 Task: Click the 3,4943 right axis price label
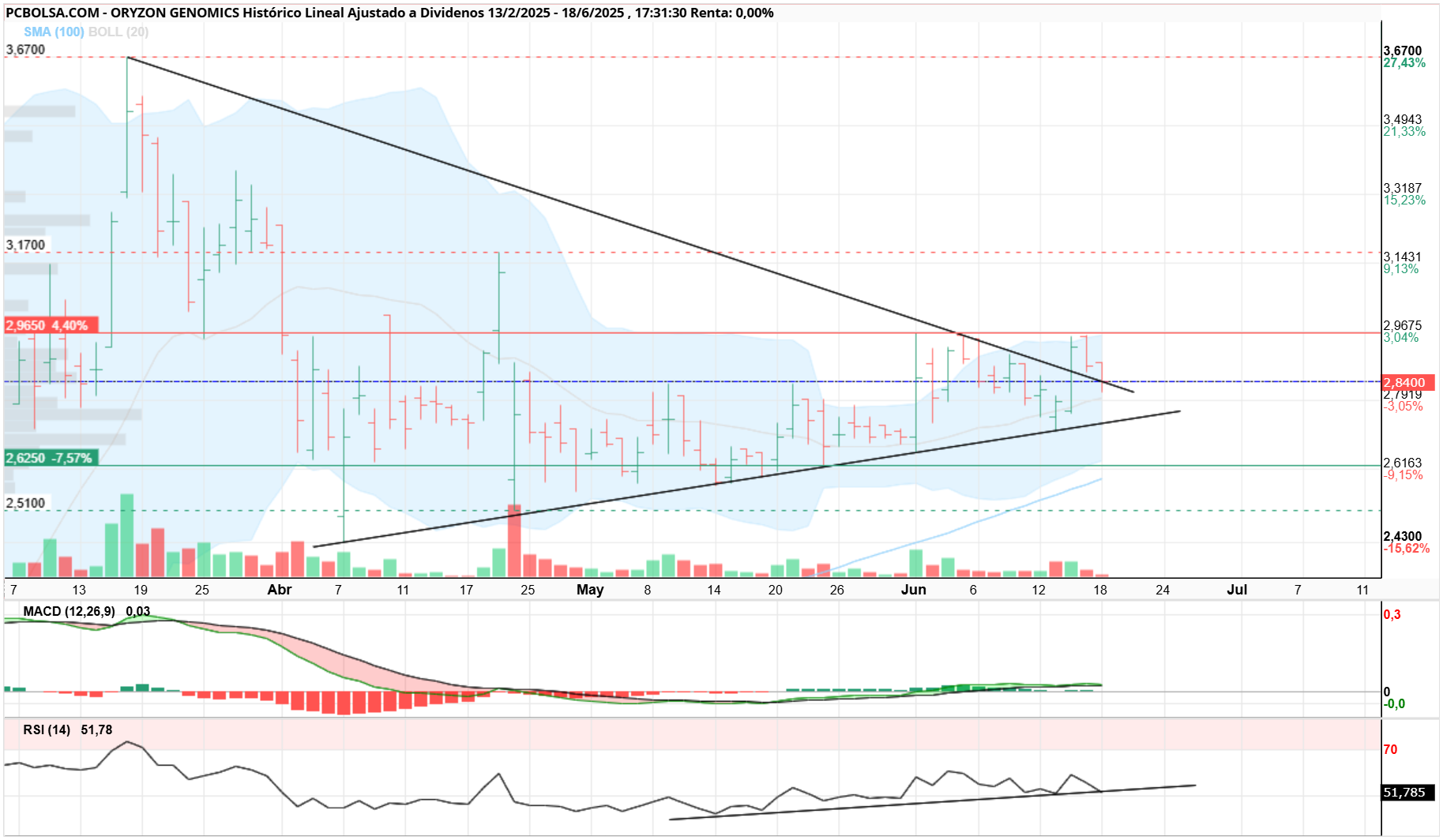1402,120
